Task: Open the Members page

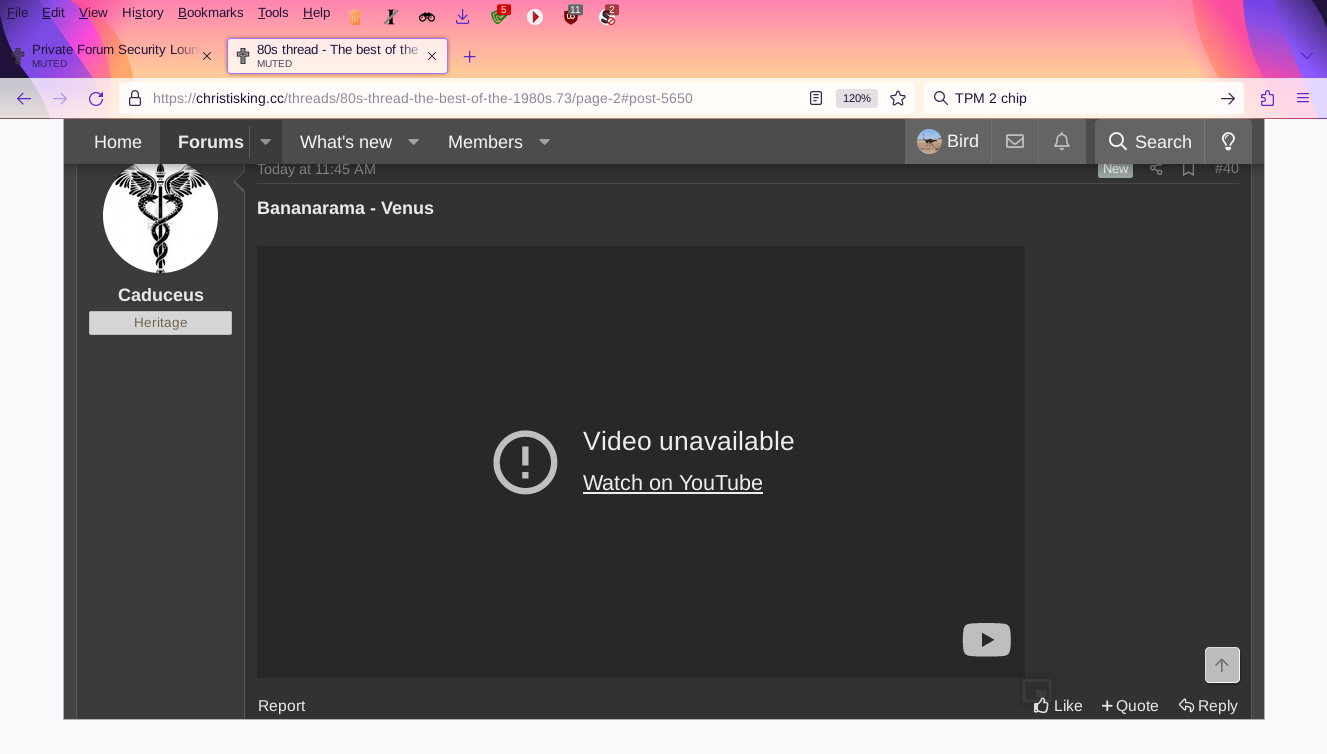Action: (485, 142)
